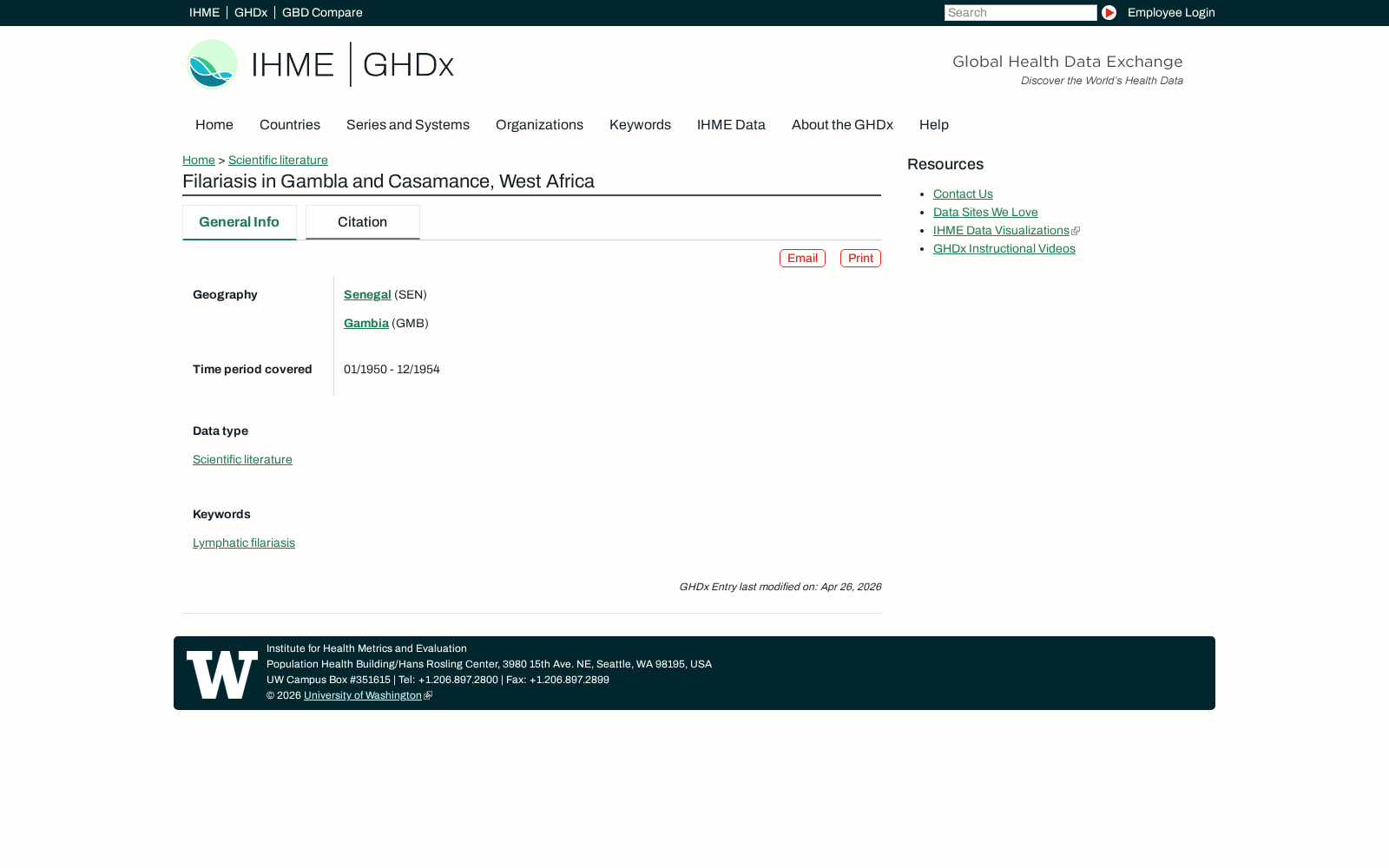Click the Time period covered label

pyautogui.click(x=252, y=369)
